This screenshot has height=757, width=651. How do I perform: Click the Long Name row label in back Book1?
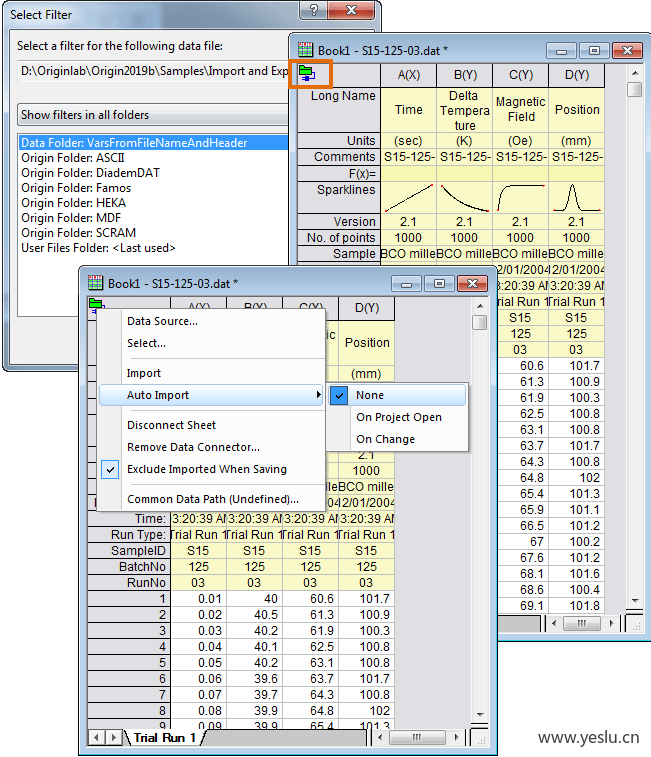tap(339, 110)
